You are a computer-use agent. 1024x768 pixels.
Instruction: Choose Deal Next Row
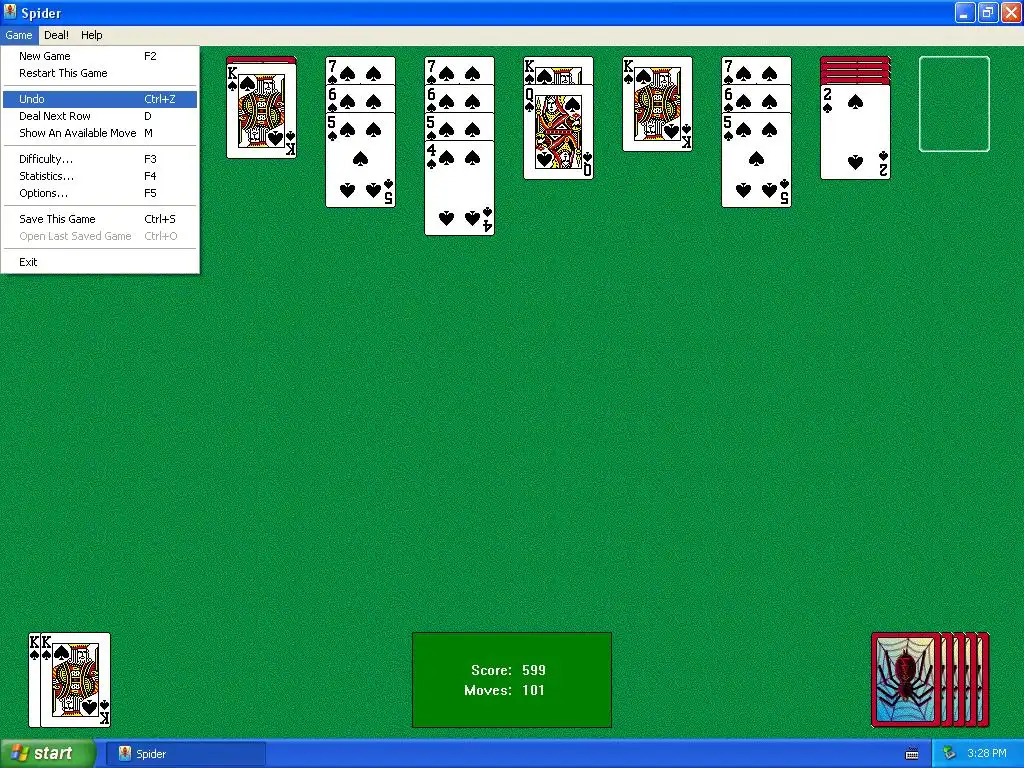point(100,116)
